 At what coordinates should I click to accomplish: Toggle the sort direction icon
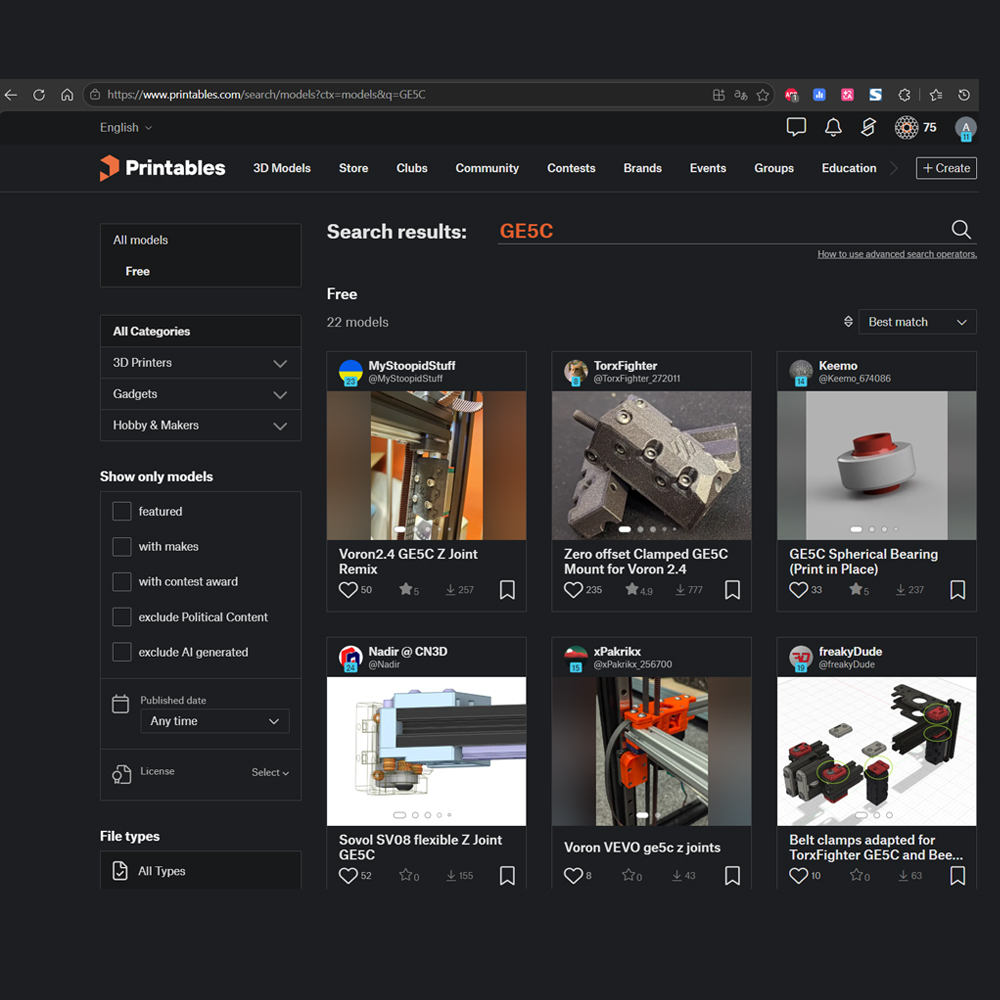point(848,321)
